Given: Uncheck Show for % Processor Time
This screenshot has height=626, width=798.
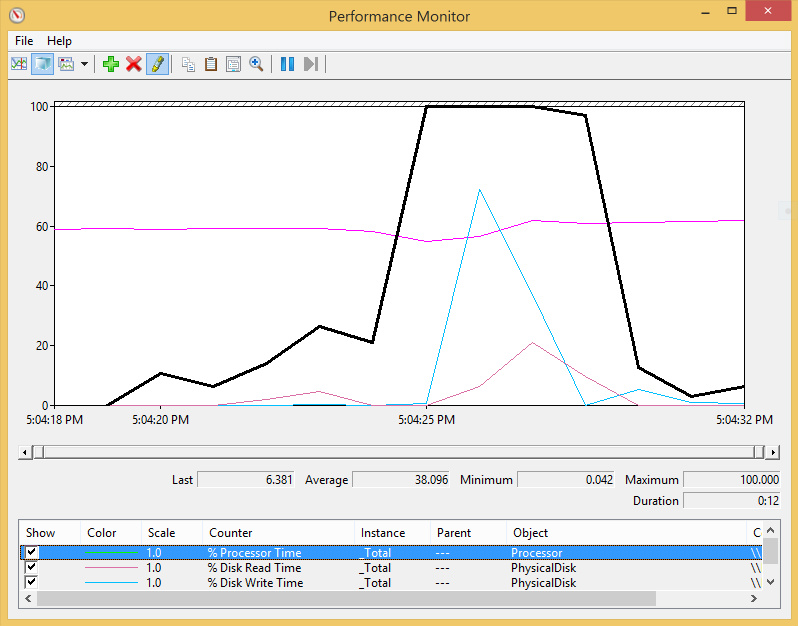Looking at the screenshot, I should [x=32, y=552].
